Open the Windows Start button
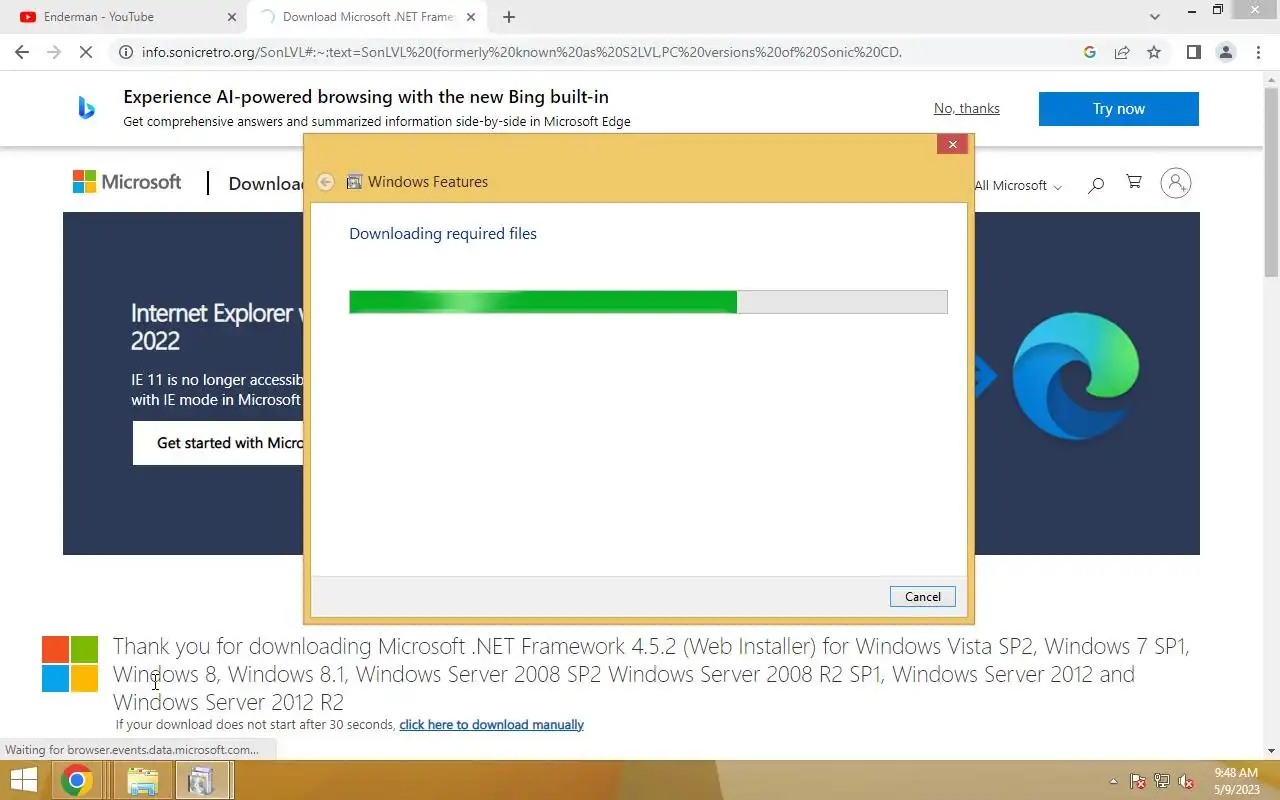Screen dimensions: 1280x800 pos(23,780)
